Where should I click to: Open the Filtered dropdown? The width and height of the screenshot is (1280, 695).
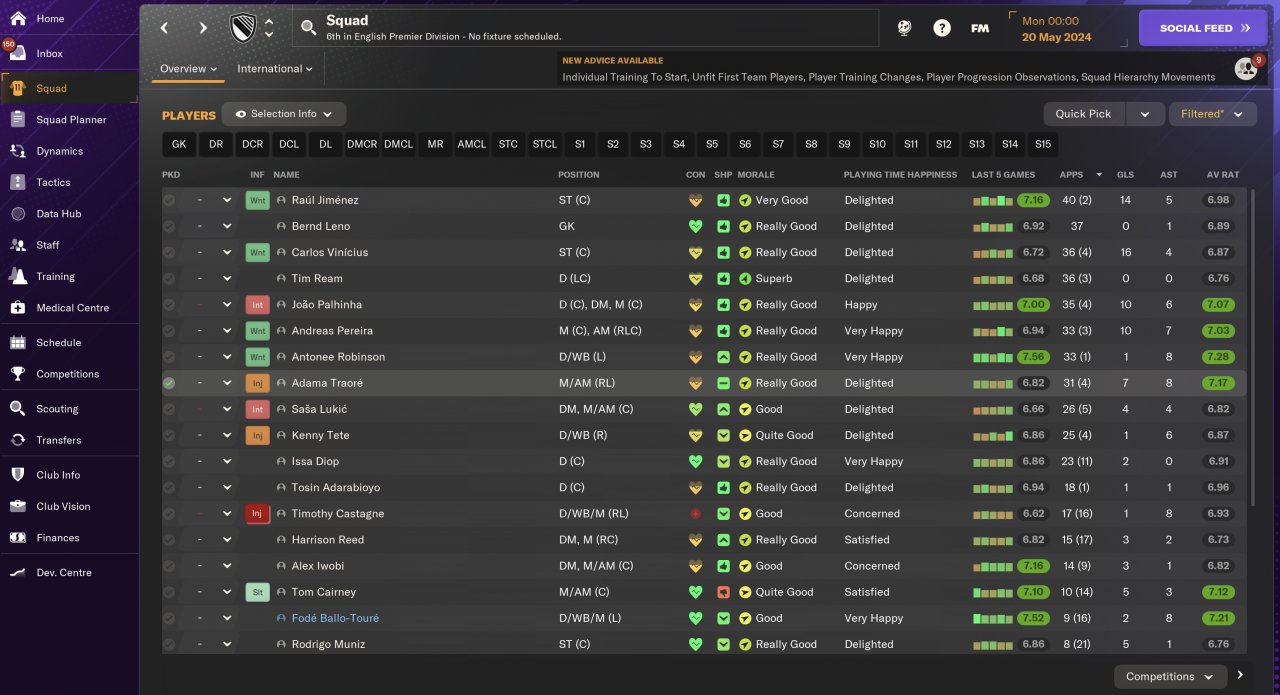[1212, 114]
